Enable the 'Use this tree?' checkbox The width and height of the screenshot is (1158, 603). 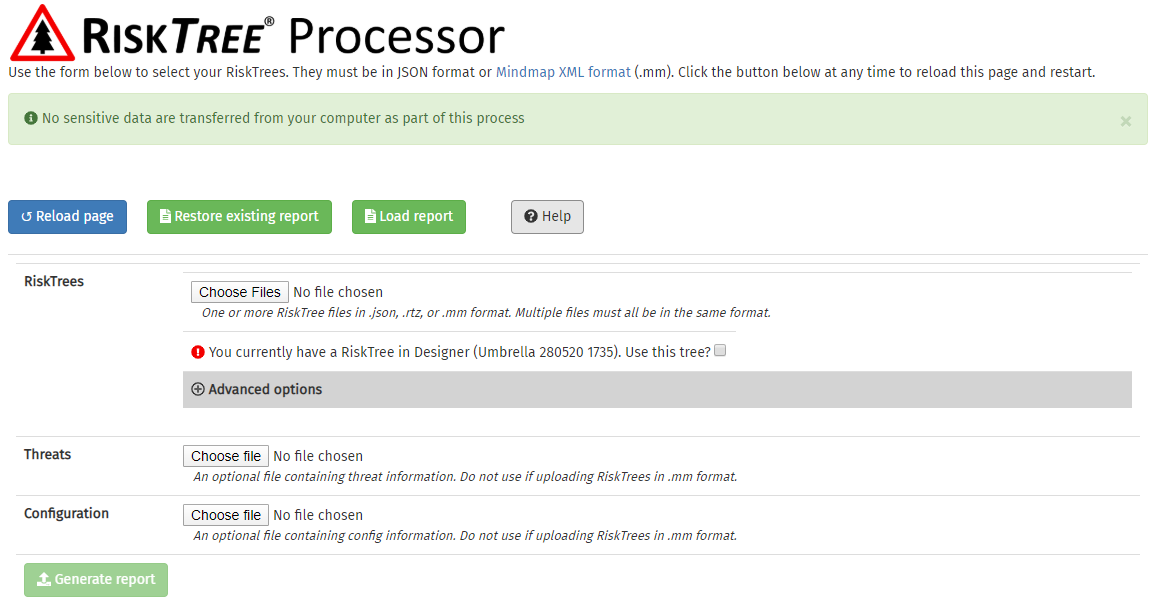pyautogui.click(x=721, y=351)
